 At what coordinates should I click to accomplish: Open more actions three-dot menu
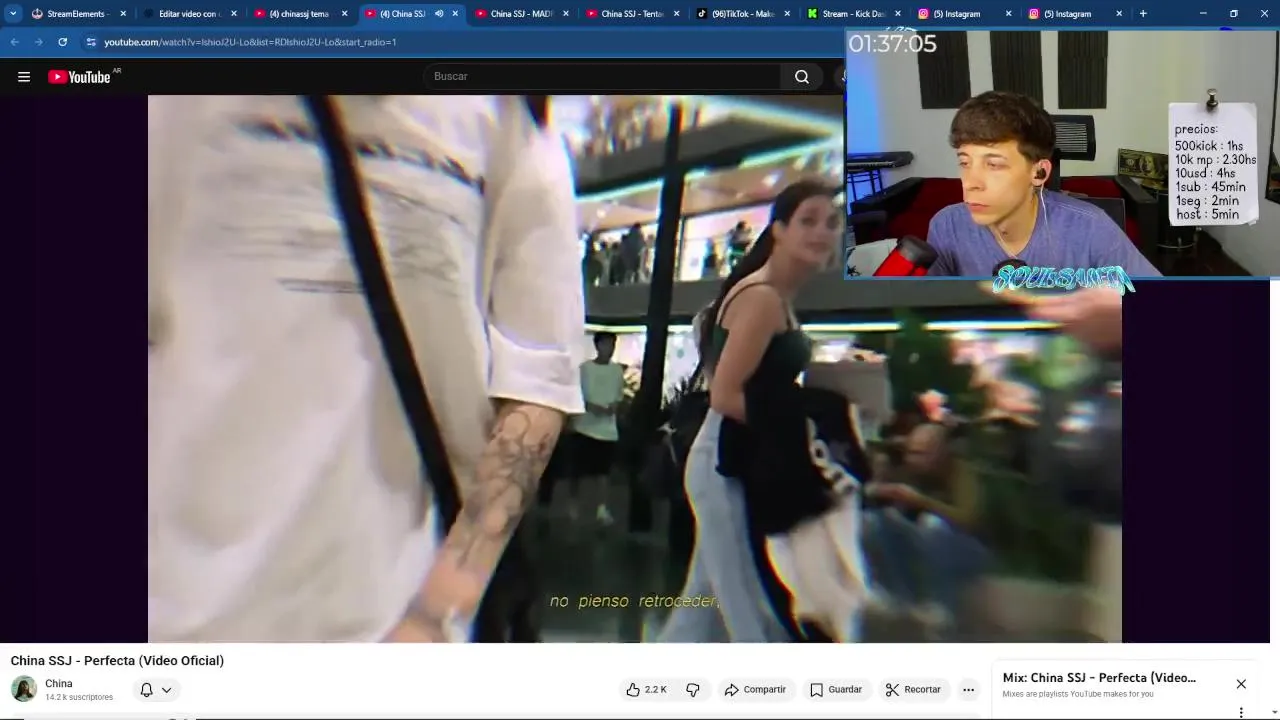(x=968, y=690)
